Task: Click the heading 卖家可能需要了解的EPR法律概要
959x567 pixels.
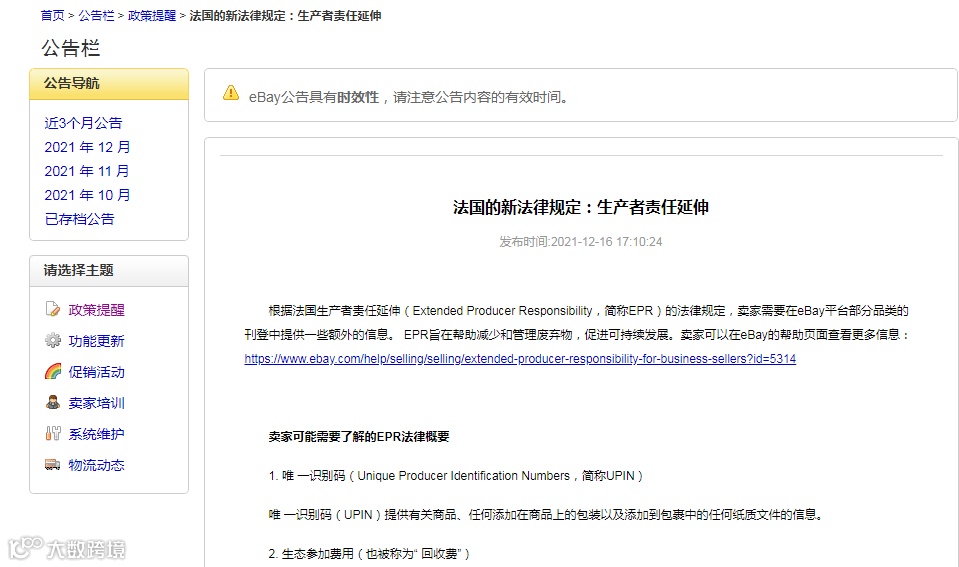Action: (x=359, y=437)
